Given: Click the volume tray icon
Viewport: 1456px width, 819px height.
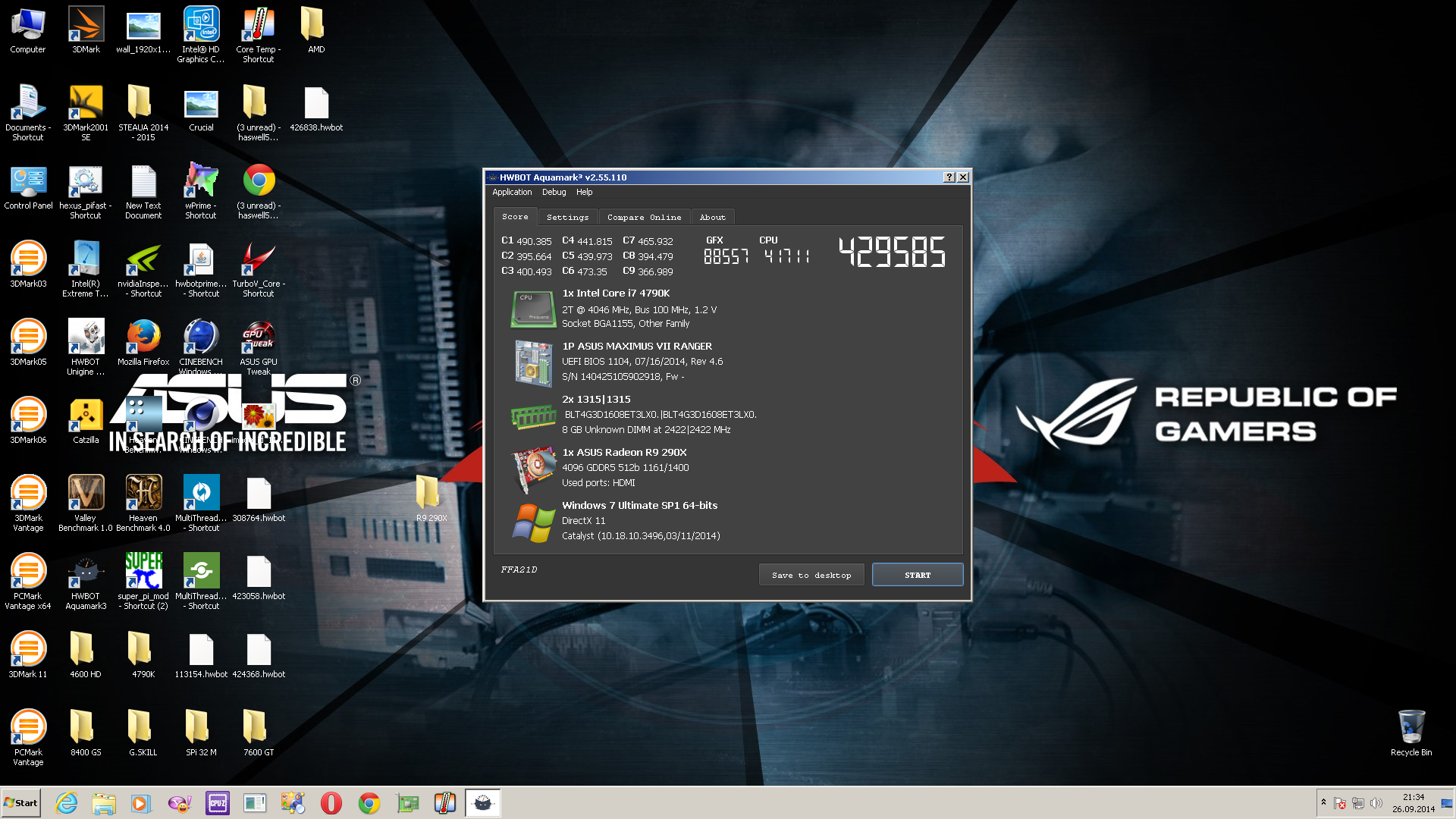Looking at the screenshot, I should (x=1376, y=803).
